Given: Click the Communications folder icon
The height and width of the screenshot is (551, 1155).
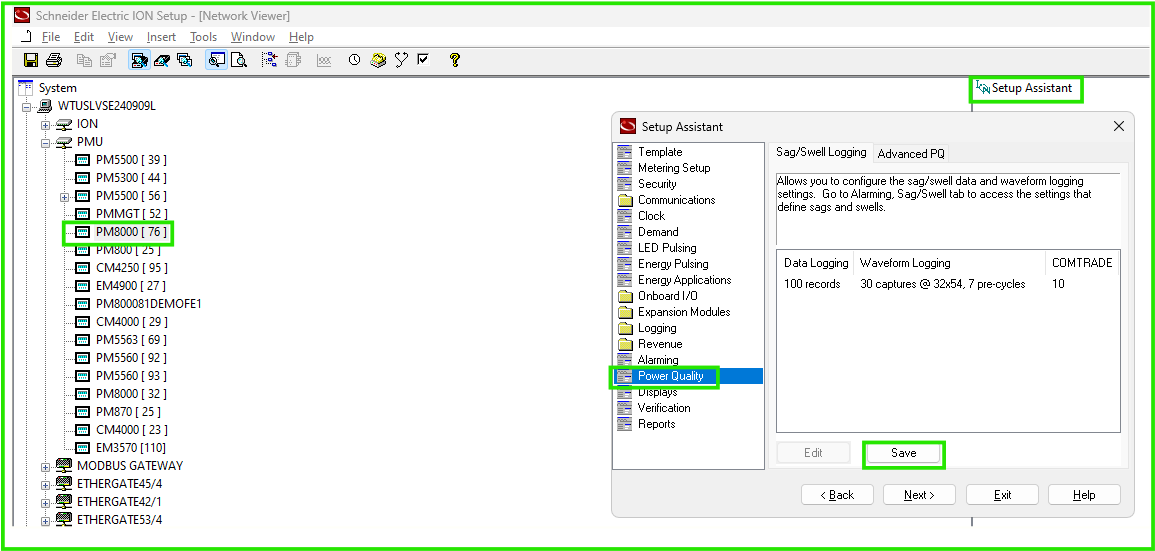Looking at the screenshot, I should click(625, 200).
